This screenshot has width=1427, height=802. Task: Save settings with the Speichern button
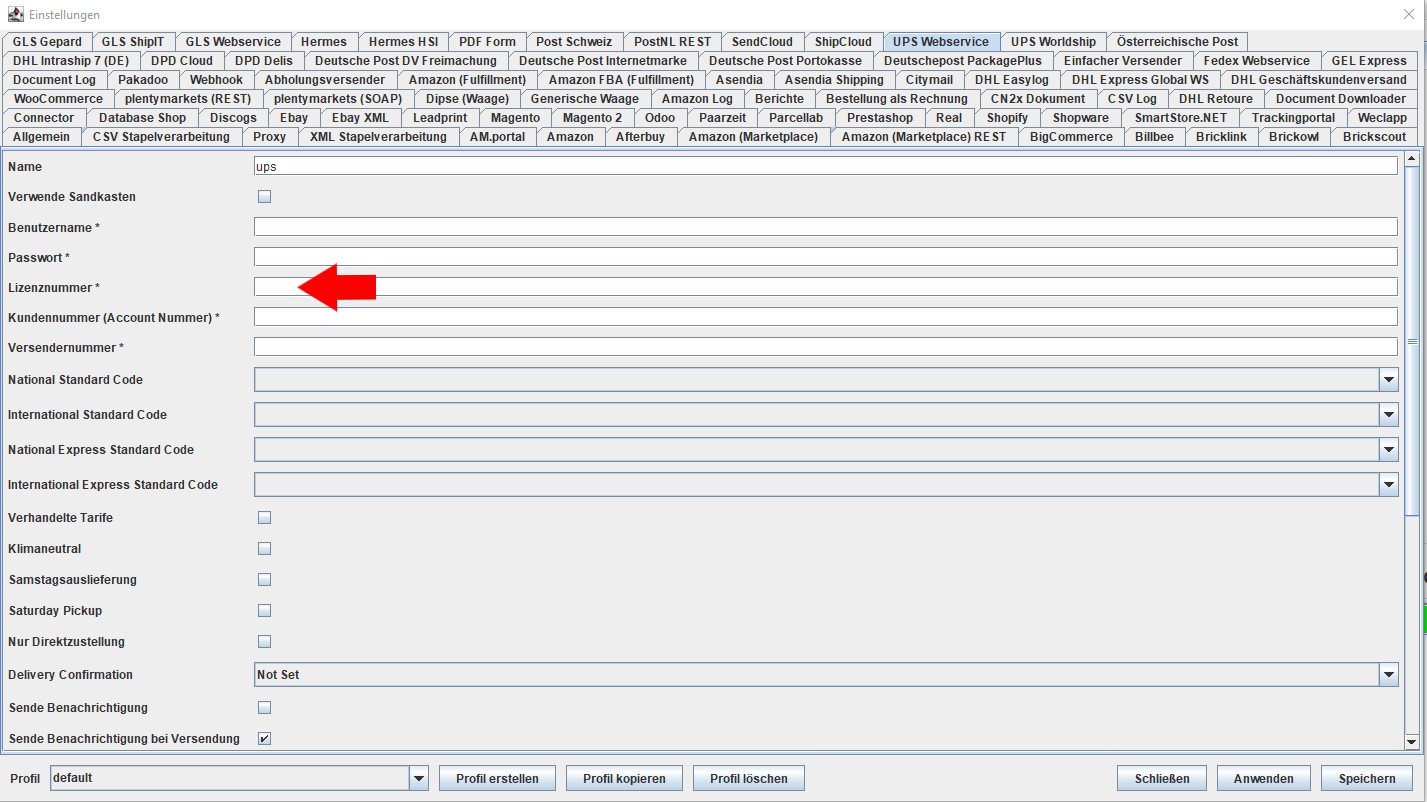(x=1367, y=778)
